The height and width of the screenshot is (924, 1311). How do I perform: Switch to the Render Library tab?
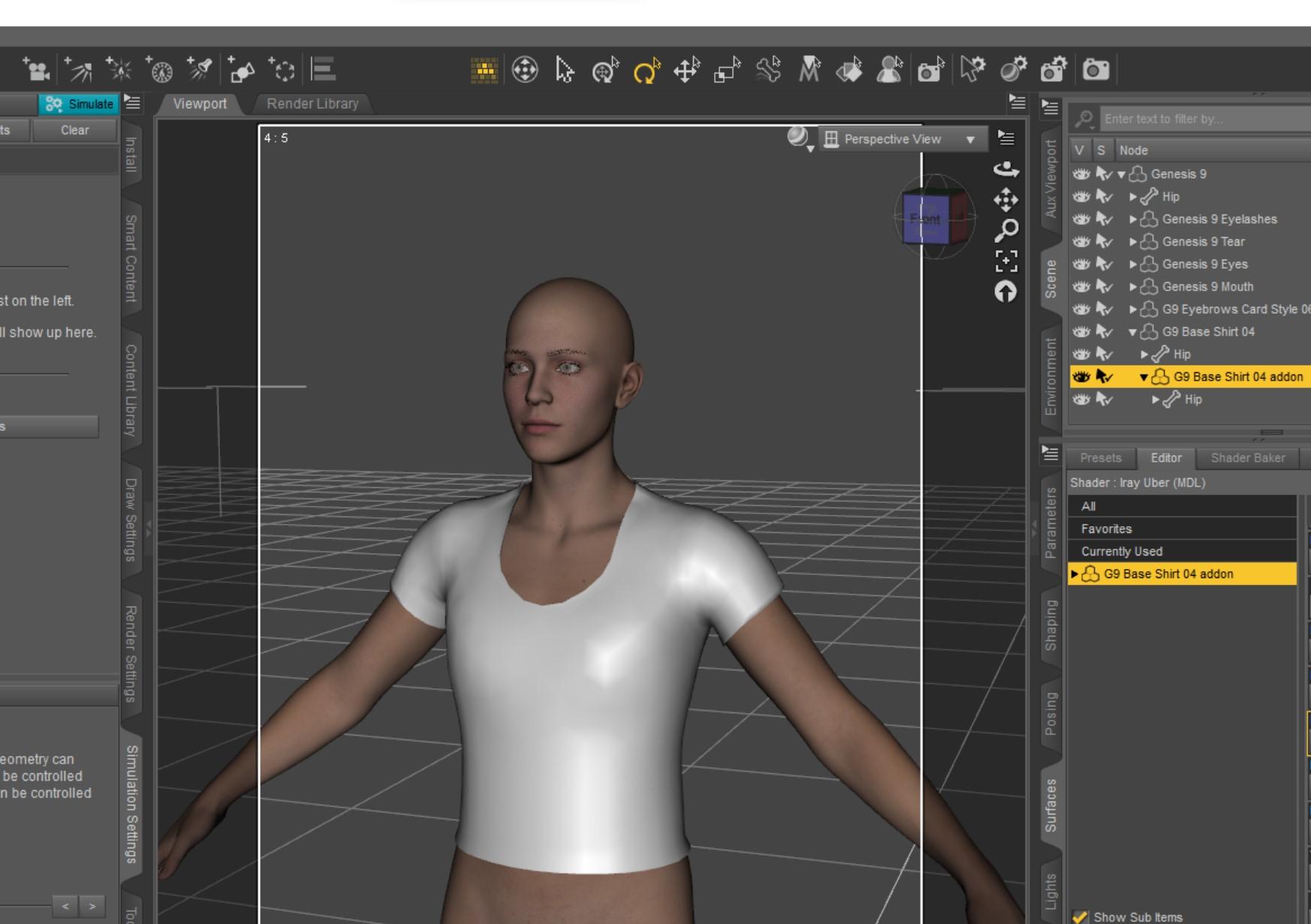(312, 104)
